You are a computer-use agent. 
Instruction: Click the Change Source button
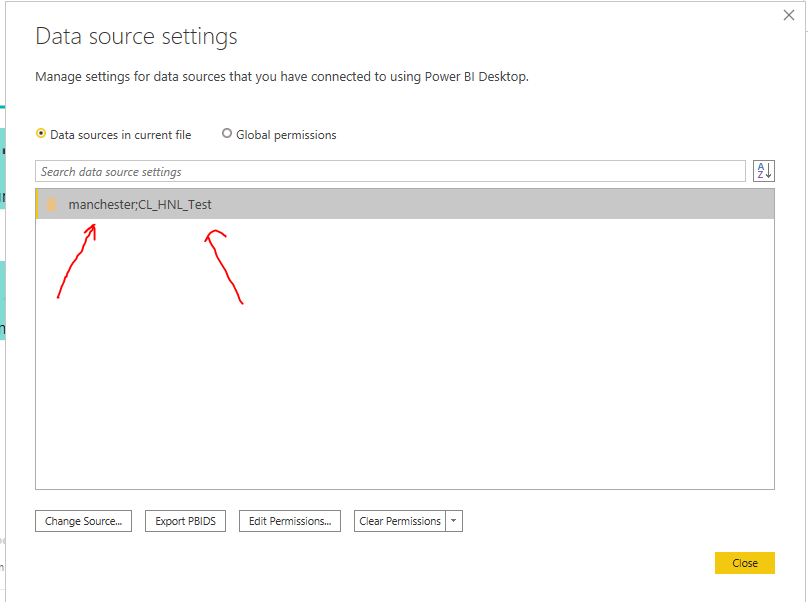pos(83,521)
